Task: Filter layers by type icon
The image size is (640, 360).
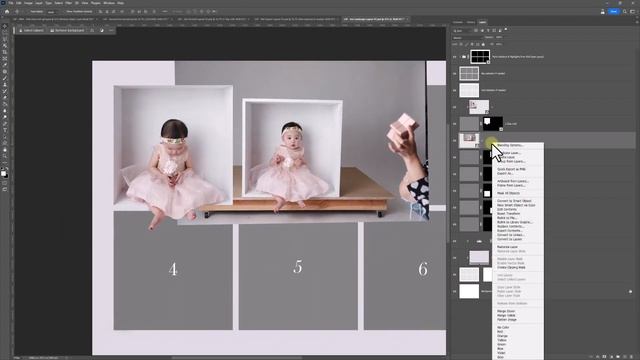Action: [488, 31]
